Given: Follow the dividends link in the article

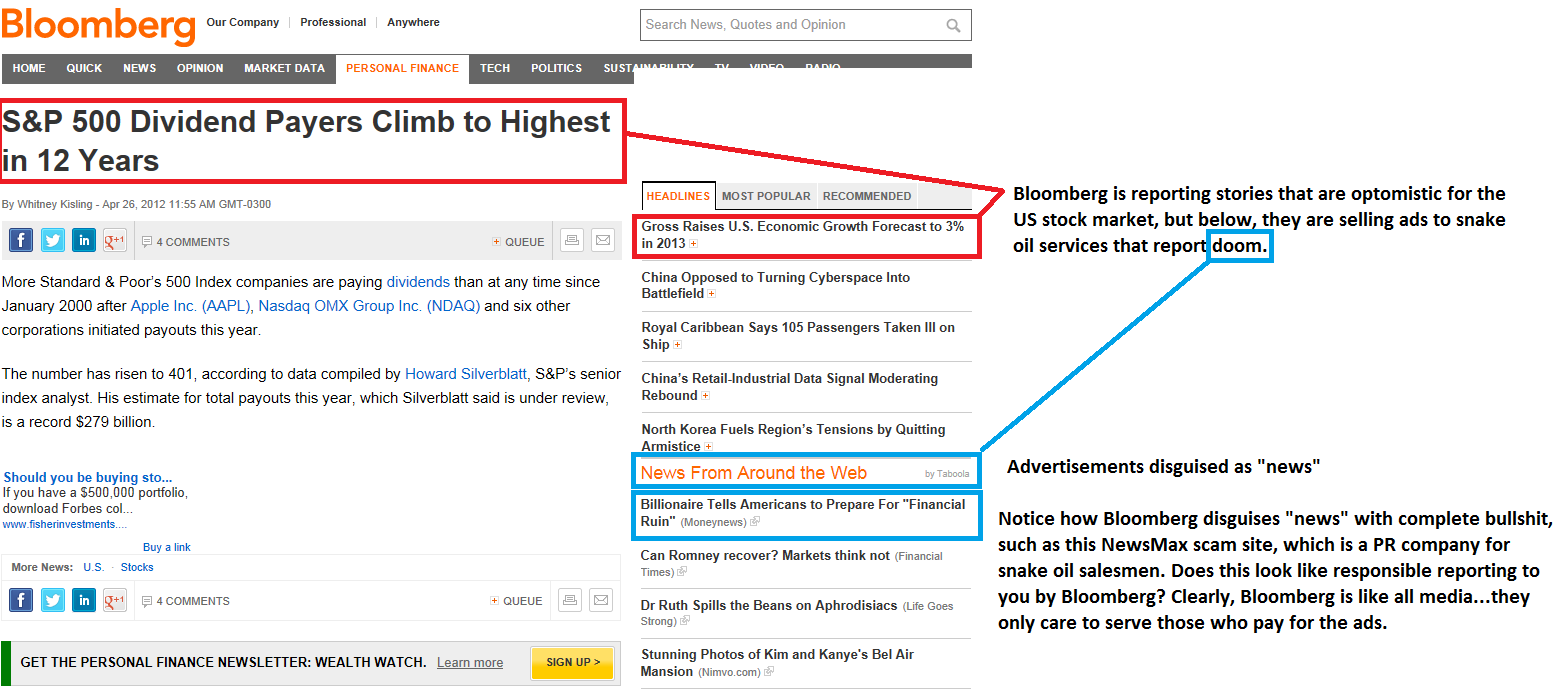Looking at the screenshot, I should [418, 282].
